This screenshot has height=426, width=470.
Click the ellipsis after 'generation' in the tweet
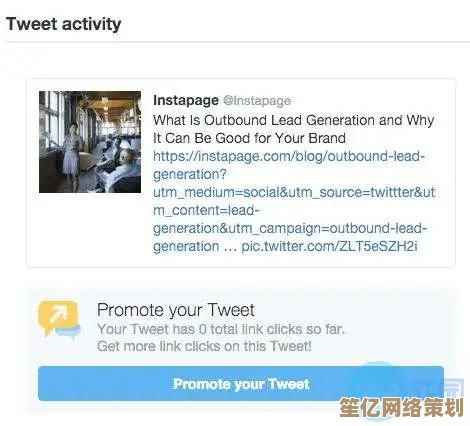pos(230,248)
